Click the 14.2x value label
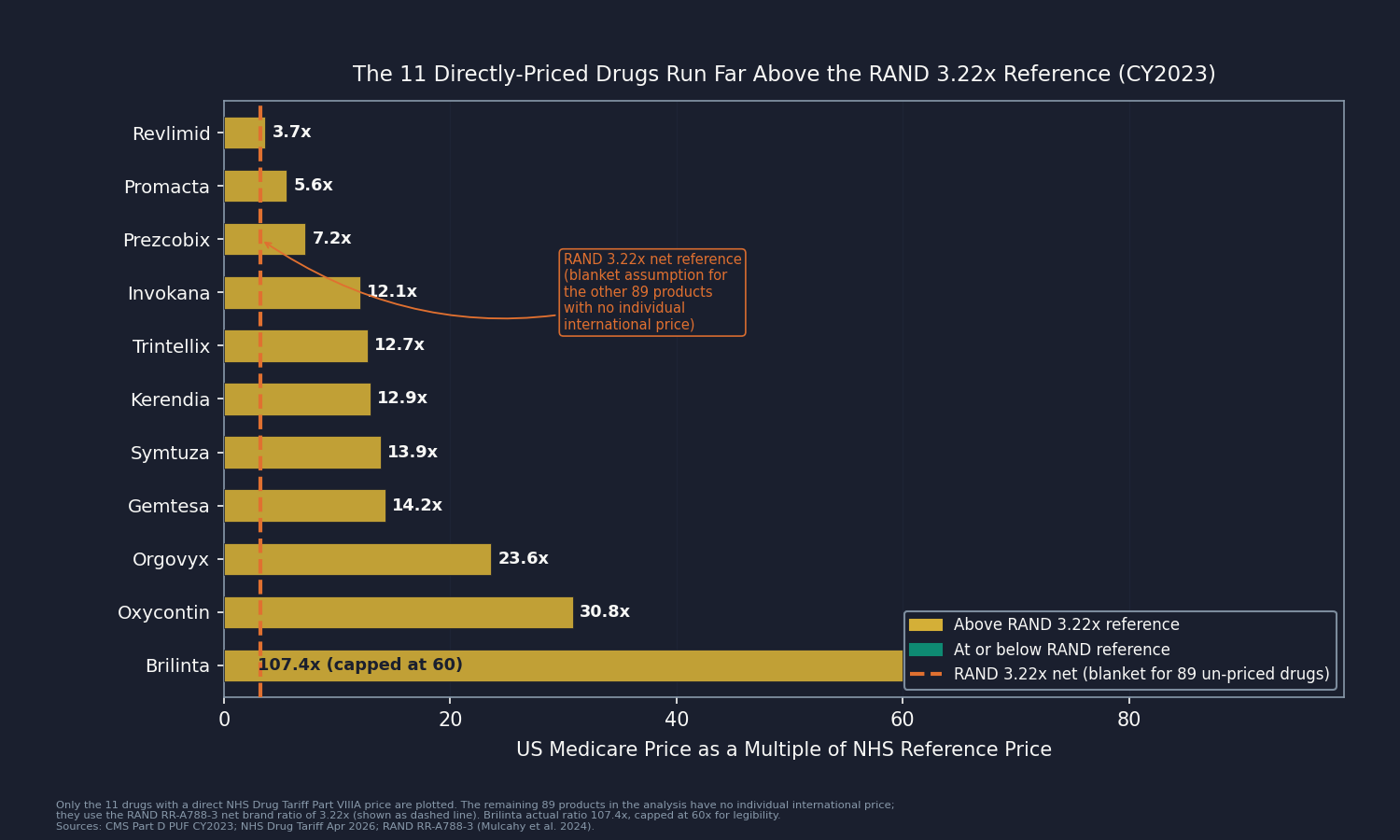Screen dimensions: 1400x840 point(417,506)
